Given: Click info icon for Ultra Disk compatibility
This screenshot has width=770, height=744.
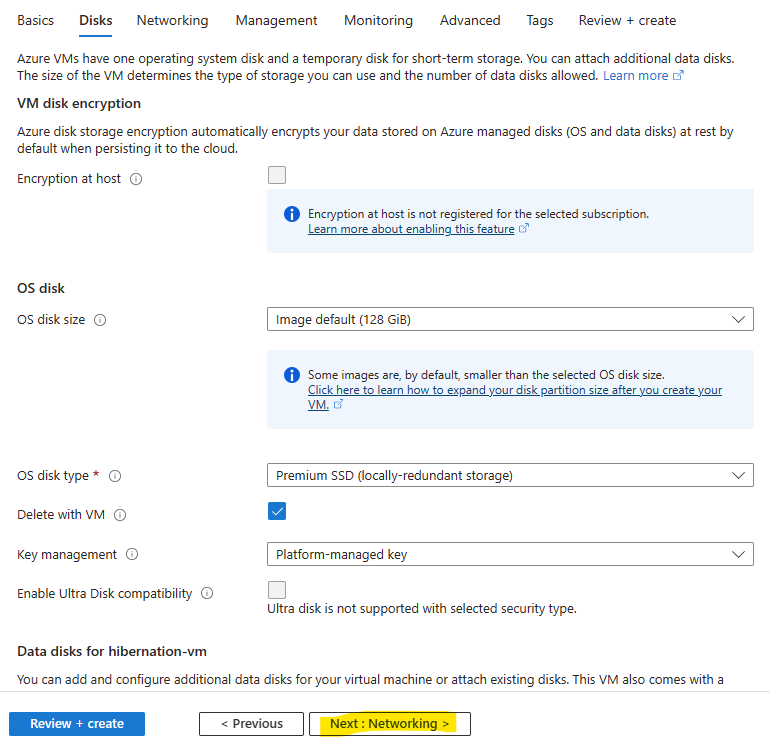Looking at the screenshot, I should 207,593.
